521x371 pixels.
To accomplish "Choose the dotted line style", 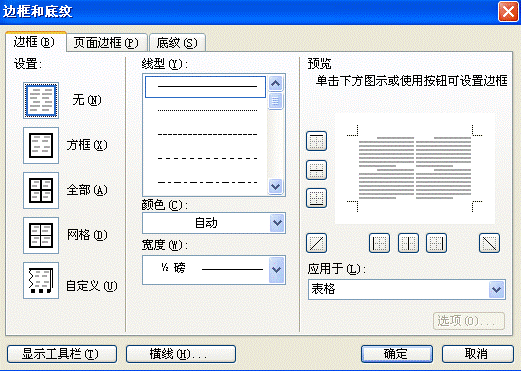I will click(207, 110).
